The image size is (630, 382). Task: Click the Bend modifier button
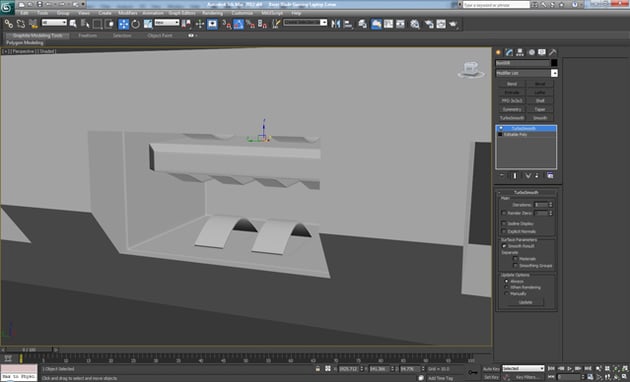(511, 84)
